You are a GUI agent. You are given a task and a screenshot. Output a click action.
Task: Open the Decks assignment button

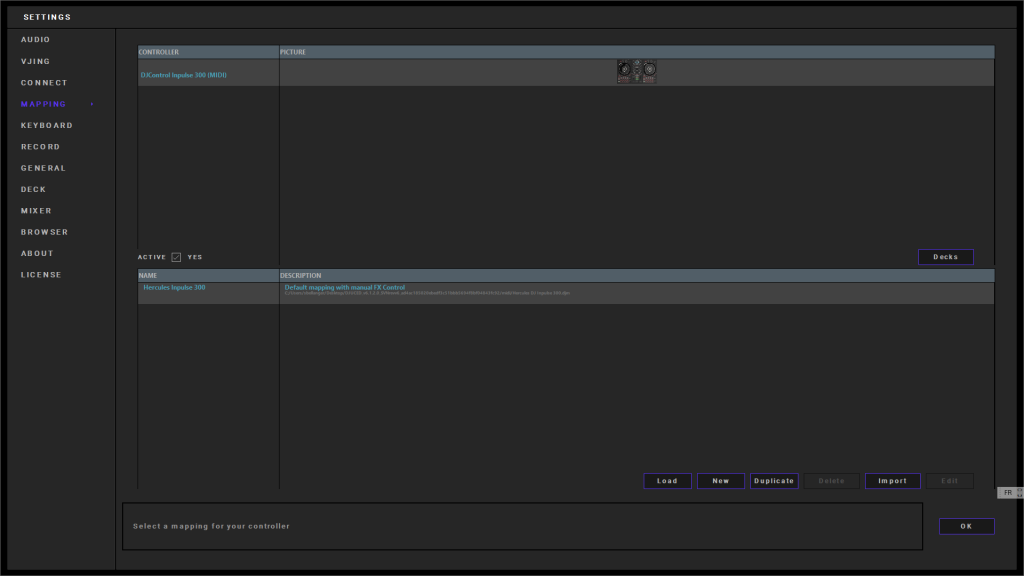[x=945, y=257]
